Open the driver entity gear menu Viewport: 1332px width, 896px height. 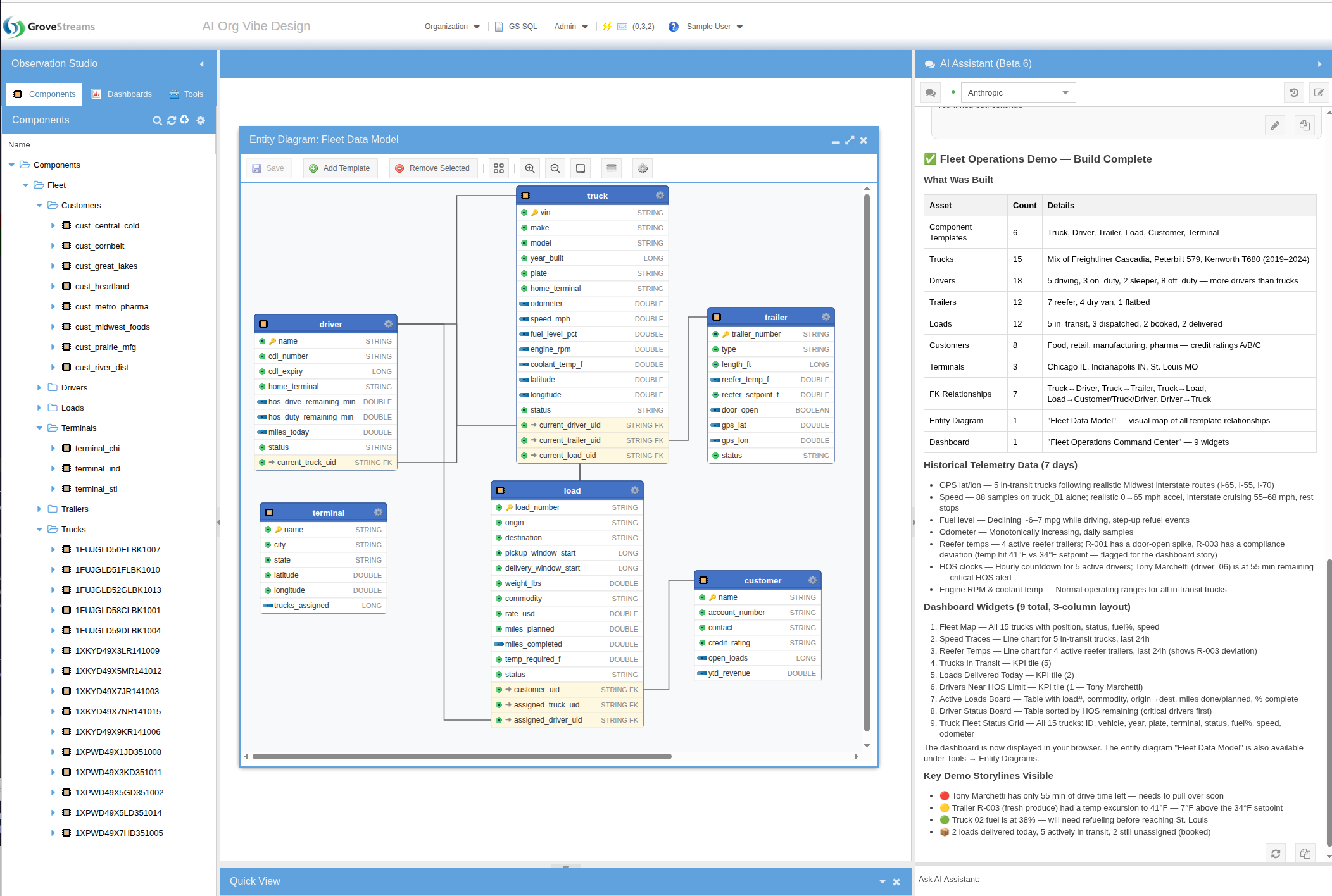[388, 324]
